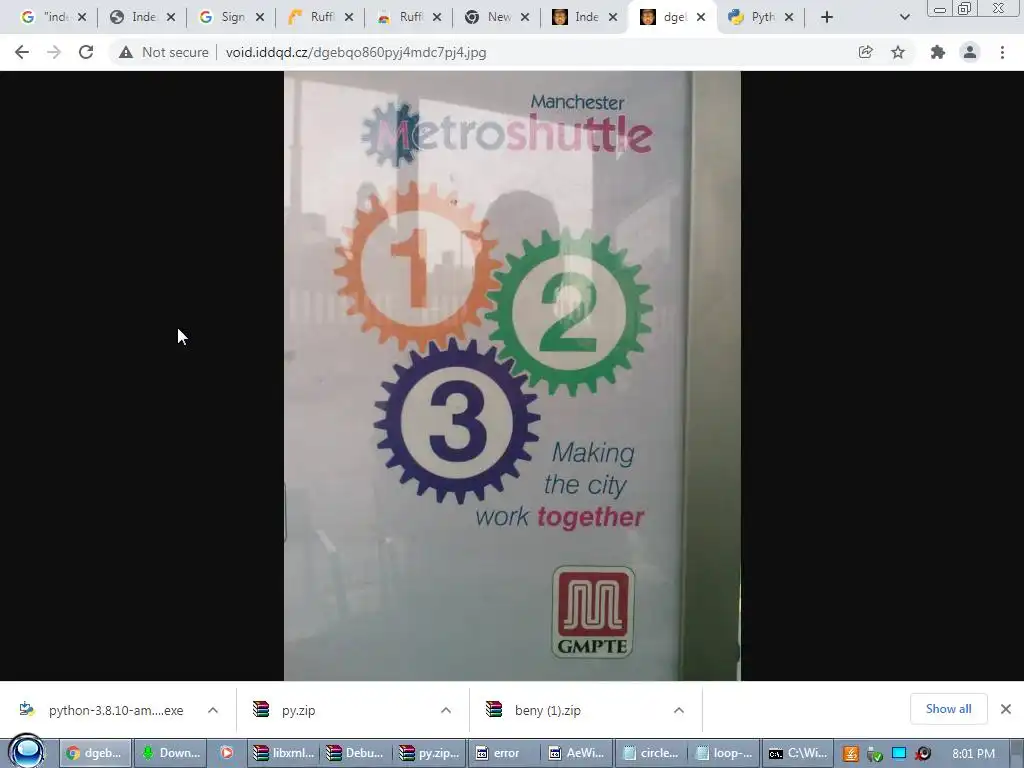Image resolution: width=1024 pixels, height=768 pixels.
Task: Click the address bar URL
Action: click(356, 52)
